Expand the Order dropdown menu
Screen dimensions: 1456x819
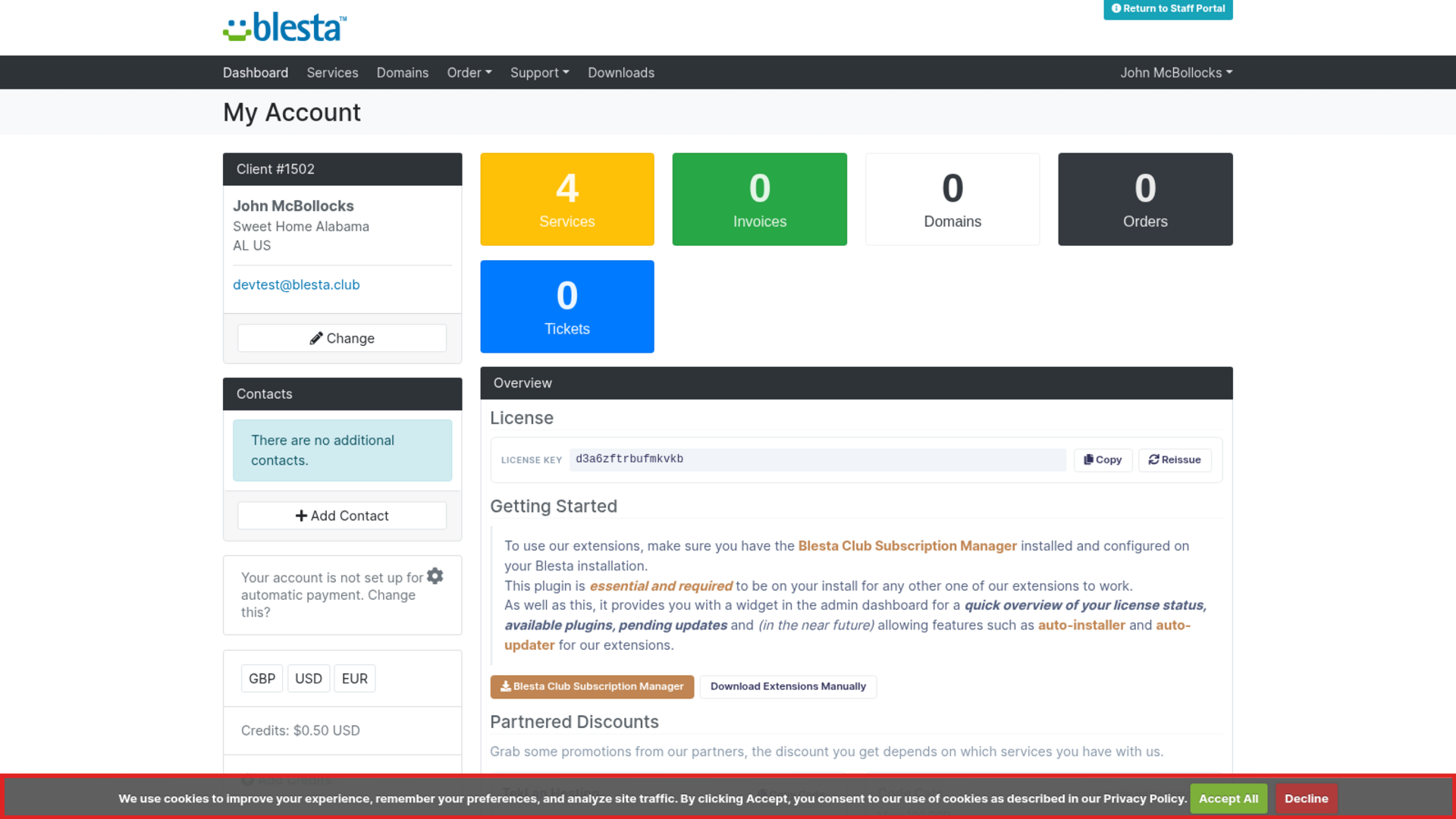coord(469,73)
